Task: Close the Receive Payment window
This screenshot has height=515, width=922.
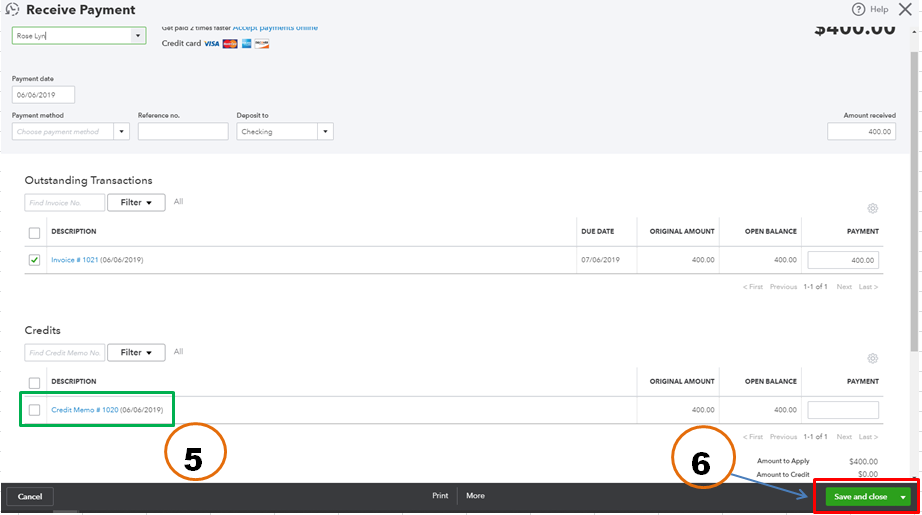Action: click(905, 9)
